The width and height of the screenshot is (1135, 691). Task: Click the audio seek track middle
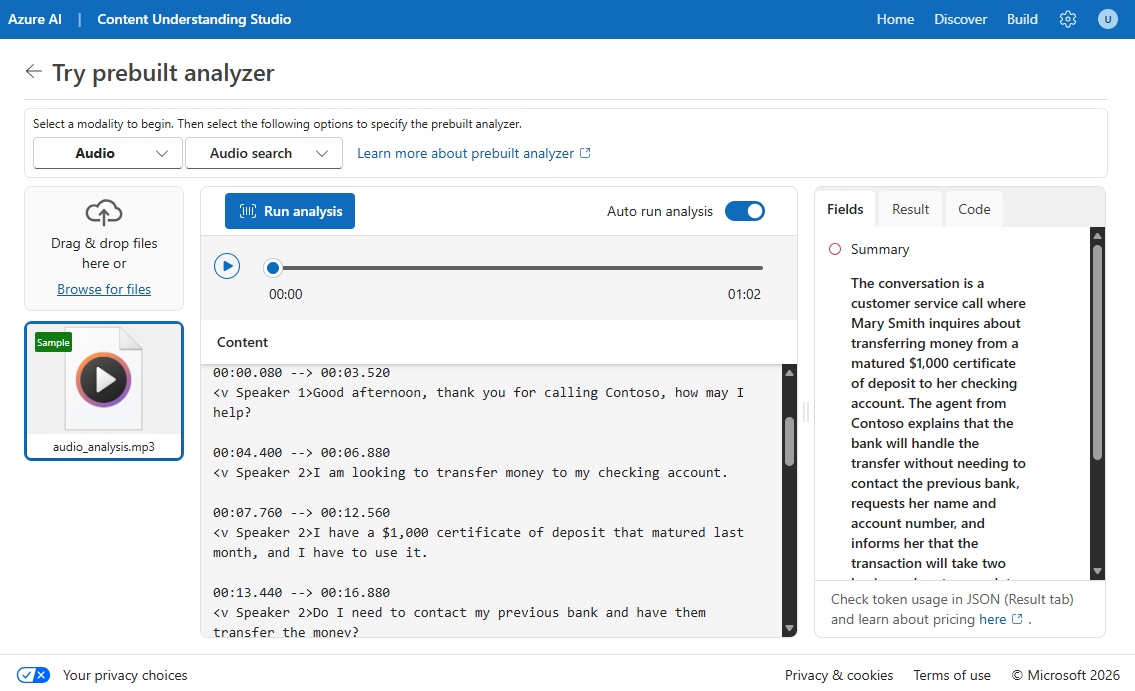coord(518,268)
